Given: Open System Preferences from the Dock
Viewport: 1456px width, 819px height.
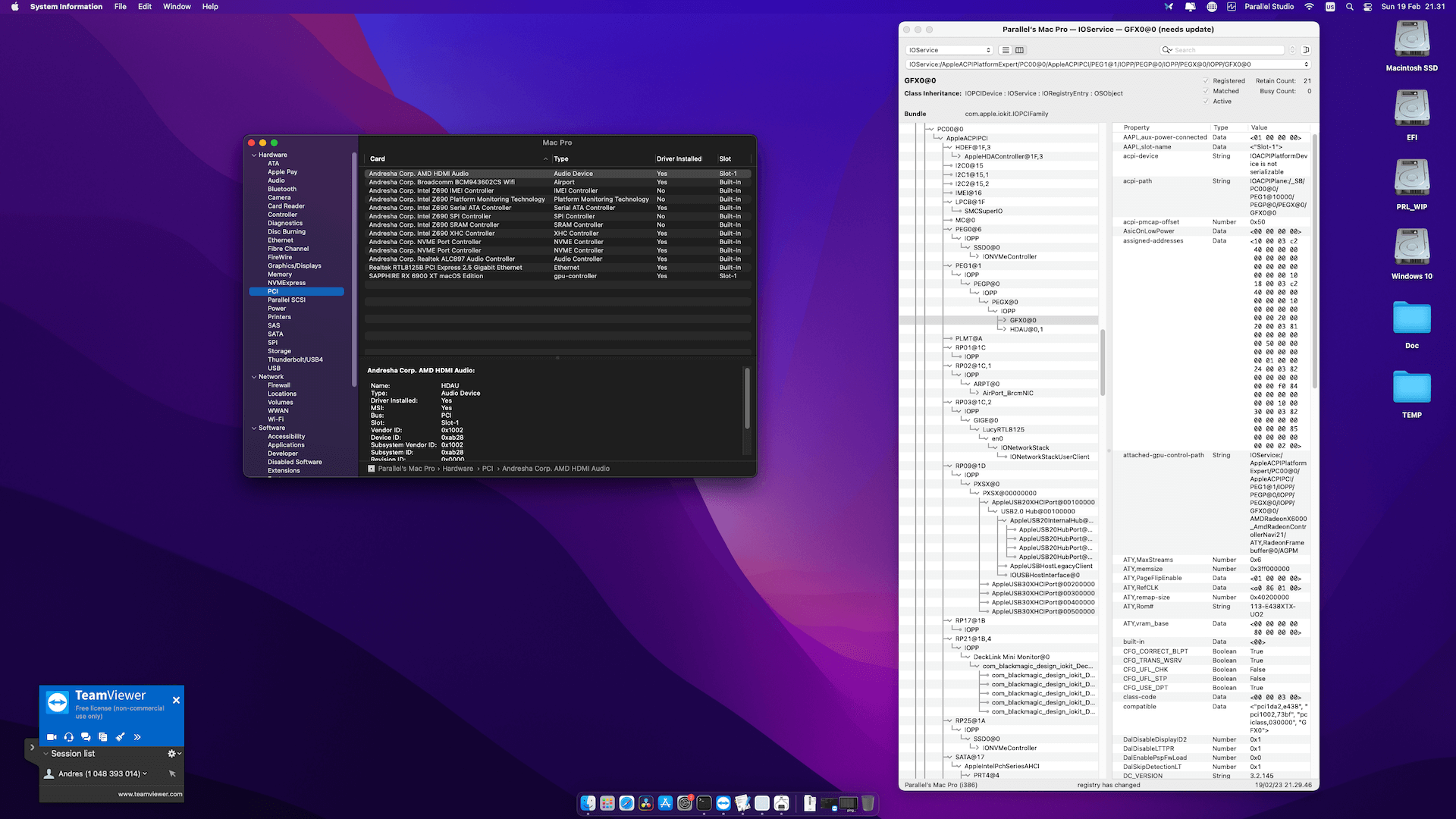Looking at the screenshot, I should tap(685, 803).
